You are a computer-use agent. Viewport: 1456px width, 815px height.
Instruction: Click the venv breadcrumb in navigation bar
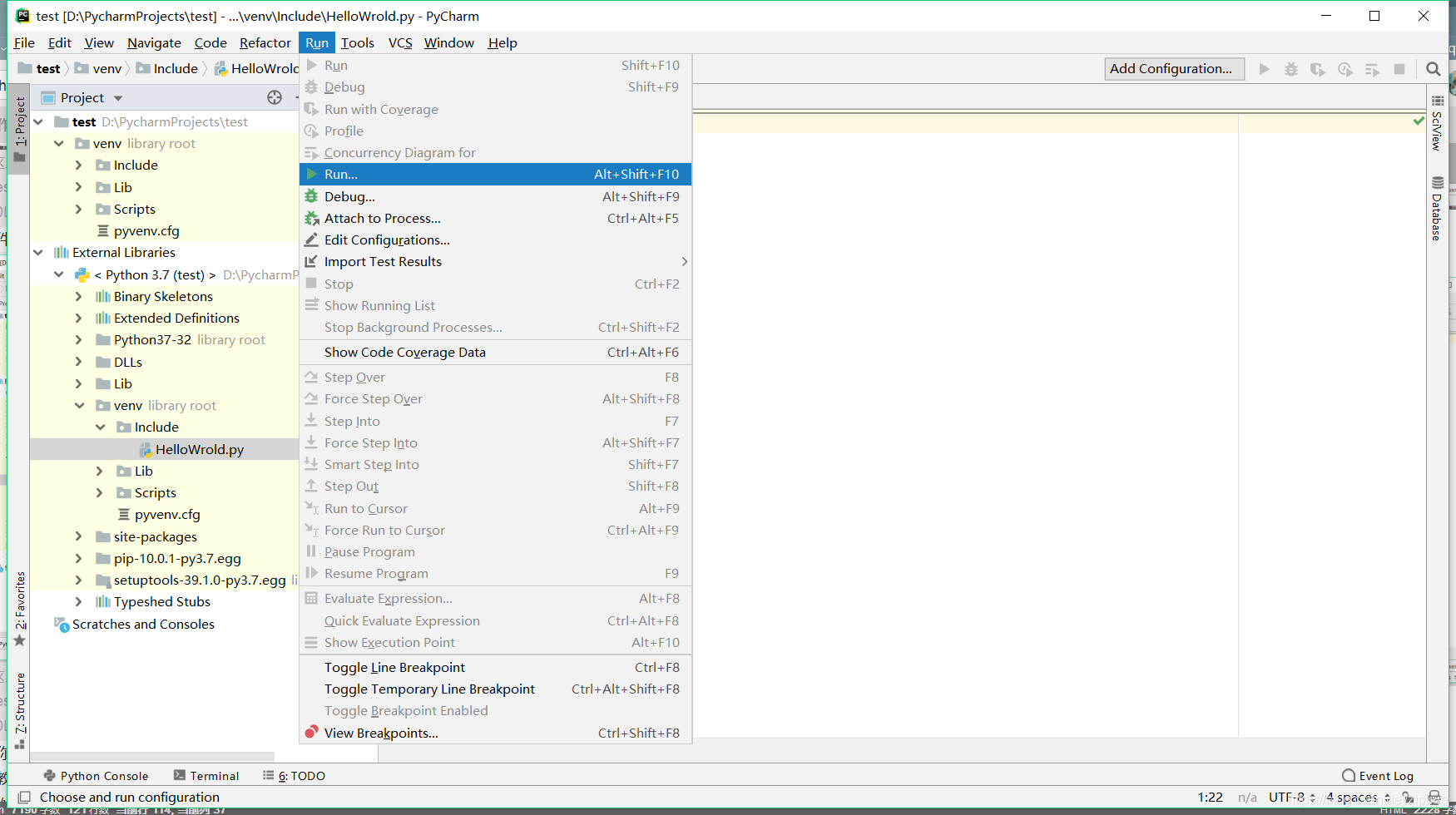pyautogui.click(x=98, y=68)
